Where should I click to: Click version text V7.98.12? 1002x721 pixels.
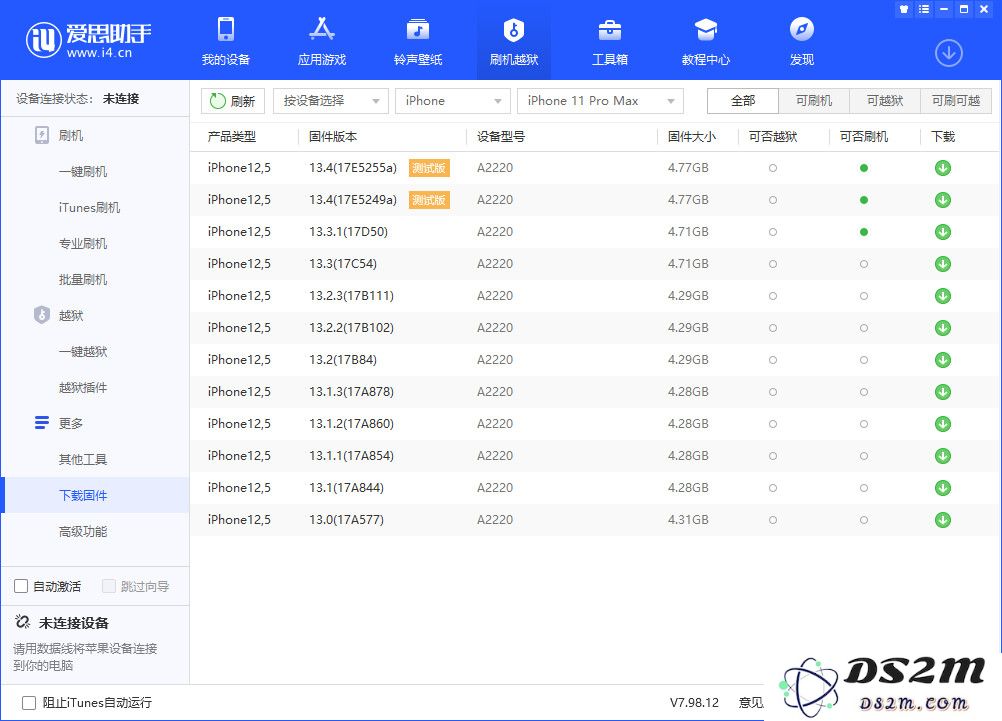pyautogui.click(x=694, y=702)
